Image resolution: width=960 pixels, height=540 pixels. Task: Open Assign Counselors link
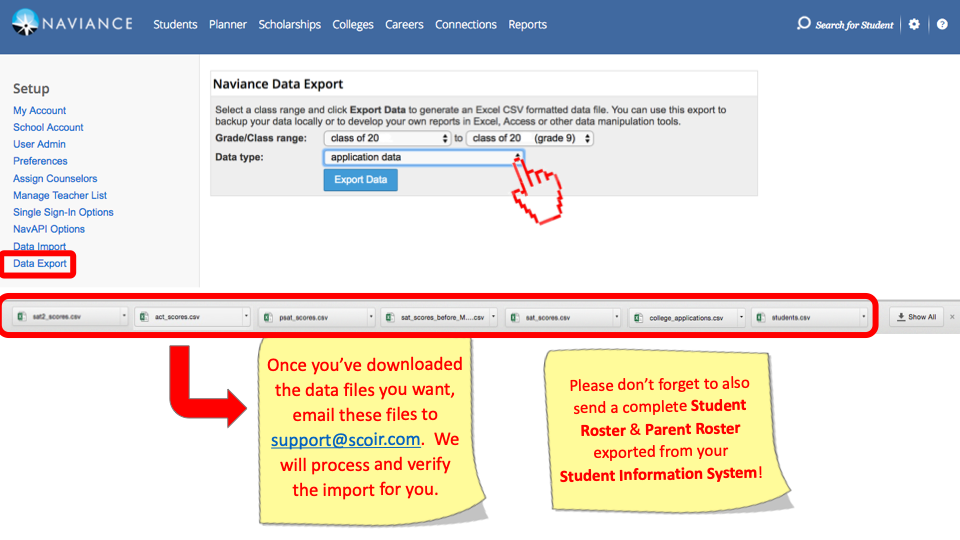(55, 178)
